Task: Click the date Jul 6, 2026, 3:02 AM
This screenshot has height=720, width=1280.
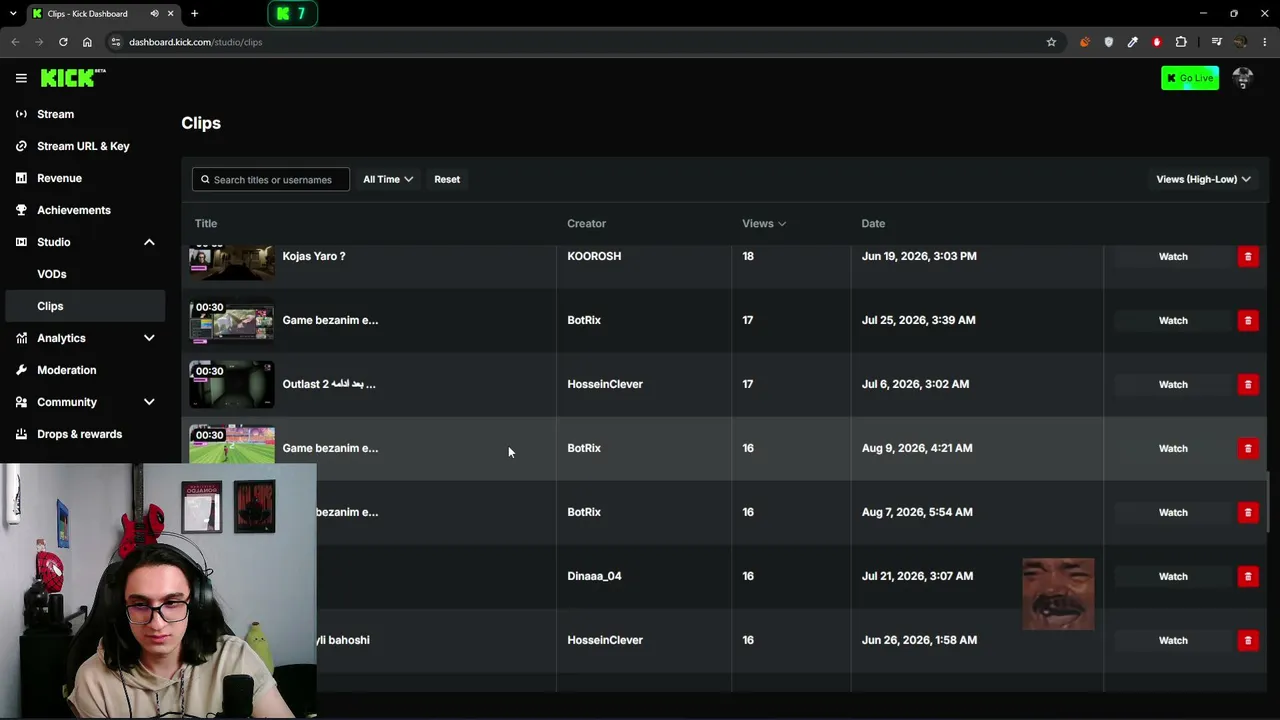Action: 915,385
